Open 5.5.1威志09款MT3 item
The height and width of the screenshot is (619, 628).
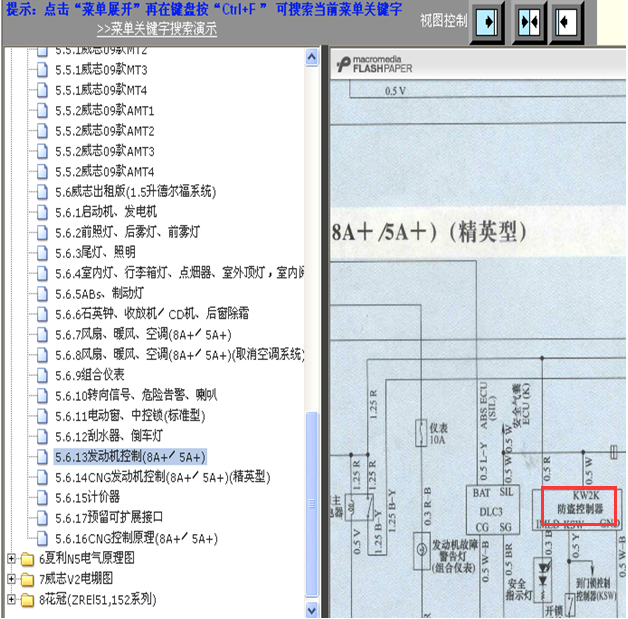coord(101,70)
